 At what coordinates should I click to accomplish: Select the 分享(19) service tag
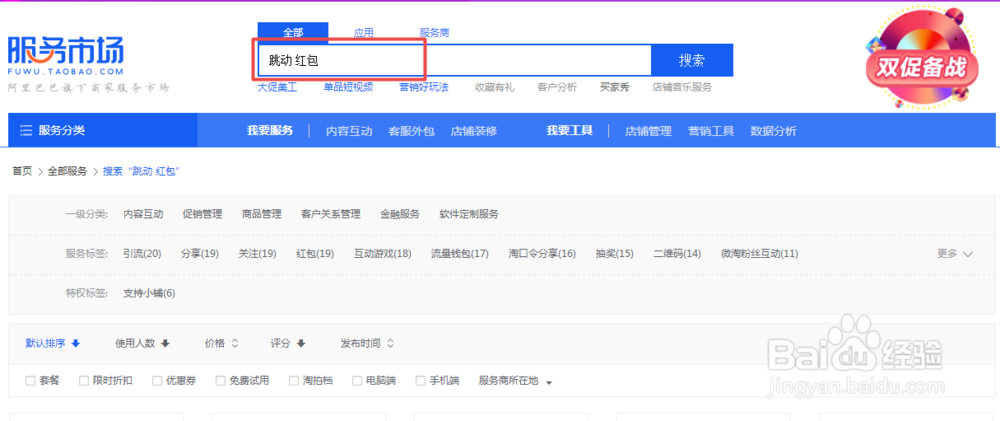(x=200, y=254)
